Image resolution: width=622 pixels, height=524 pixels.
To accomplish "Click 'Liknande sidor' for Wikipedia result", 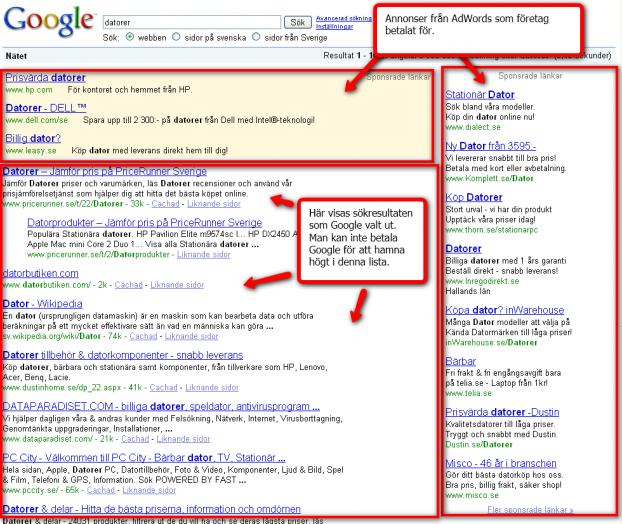I will [192, 336].
